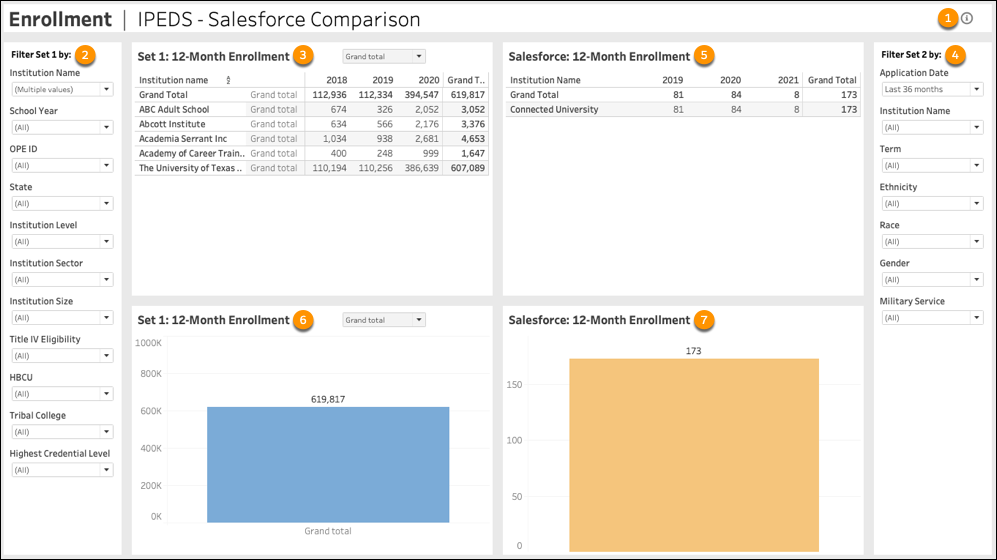Open the Term filter dropdown
Screen dimensions: 997x560
(932, 166)
